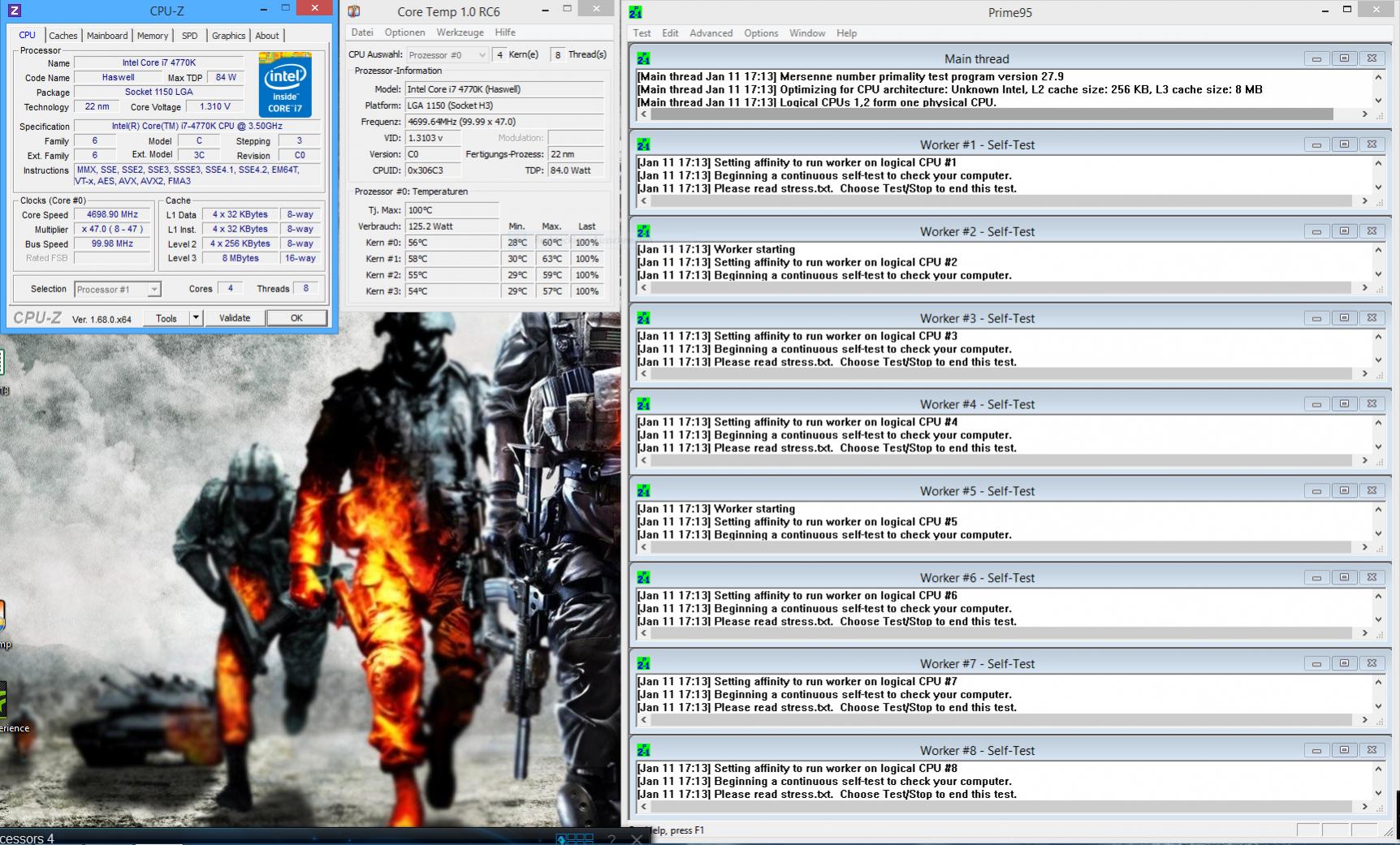This screenshot has width=1400, height=845.
Task: Open the Selection processor dropdown in CPU-Z
Action: click(x=118, y=289)
